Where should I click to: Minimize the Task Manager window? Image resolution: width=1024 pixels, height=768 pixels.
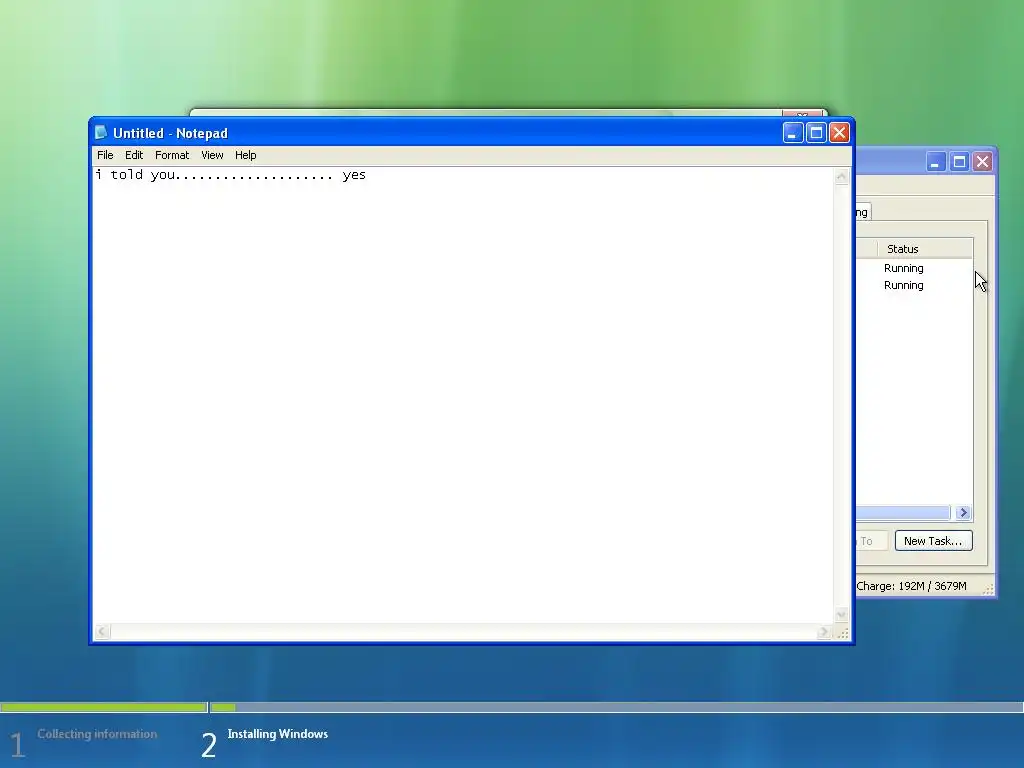click(936, 161)
